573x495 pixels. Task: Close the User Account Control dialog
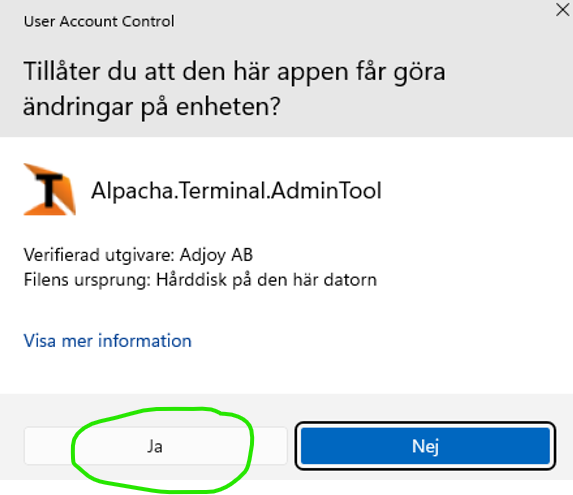tap(563, 10)
